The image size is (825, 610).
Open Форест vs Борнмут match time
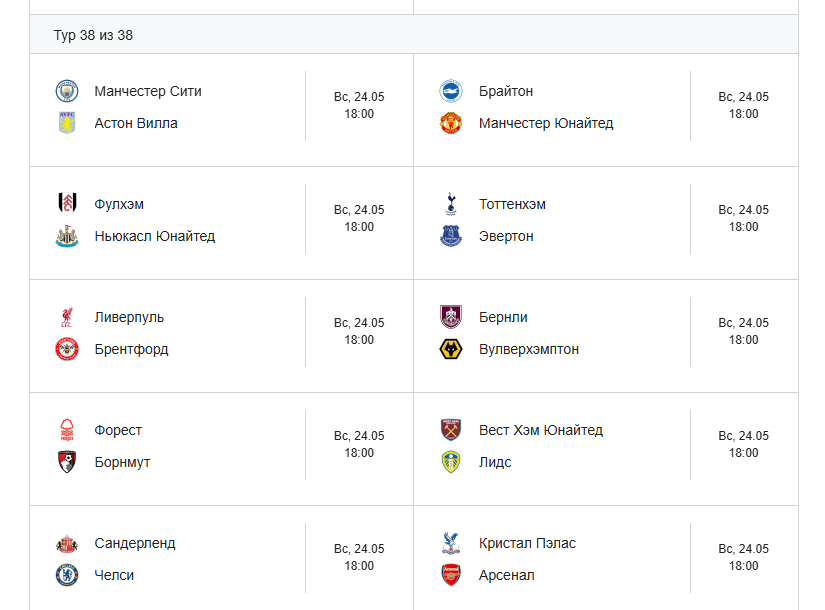point(359,453)
